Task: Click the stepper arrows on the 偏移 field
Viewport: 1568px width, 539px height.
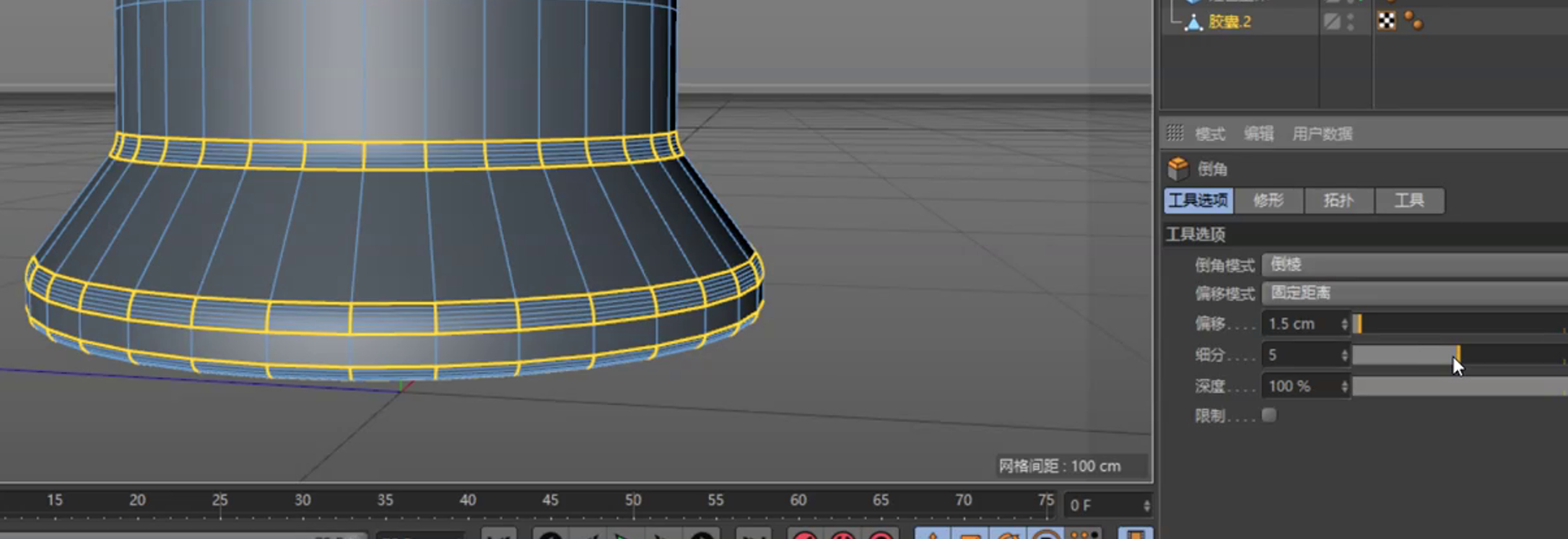Action: coord(1344,324)
